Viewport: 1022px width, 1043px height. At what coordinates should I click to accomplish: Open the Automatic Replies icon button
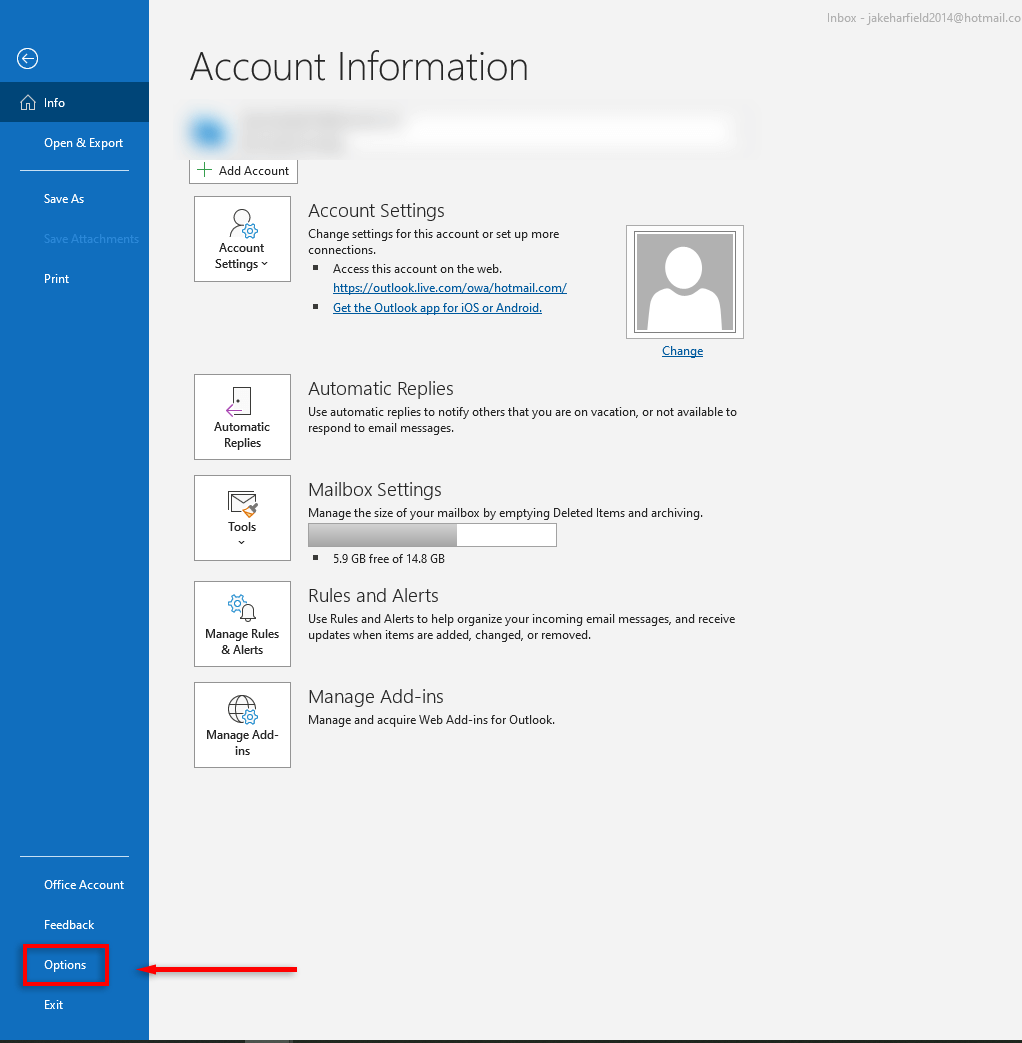pos(241,402)
